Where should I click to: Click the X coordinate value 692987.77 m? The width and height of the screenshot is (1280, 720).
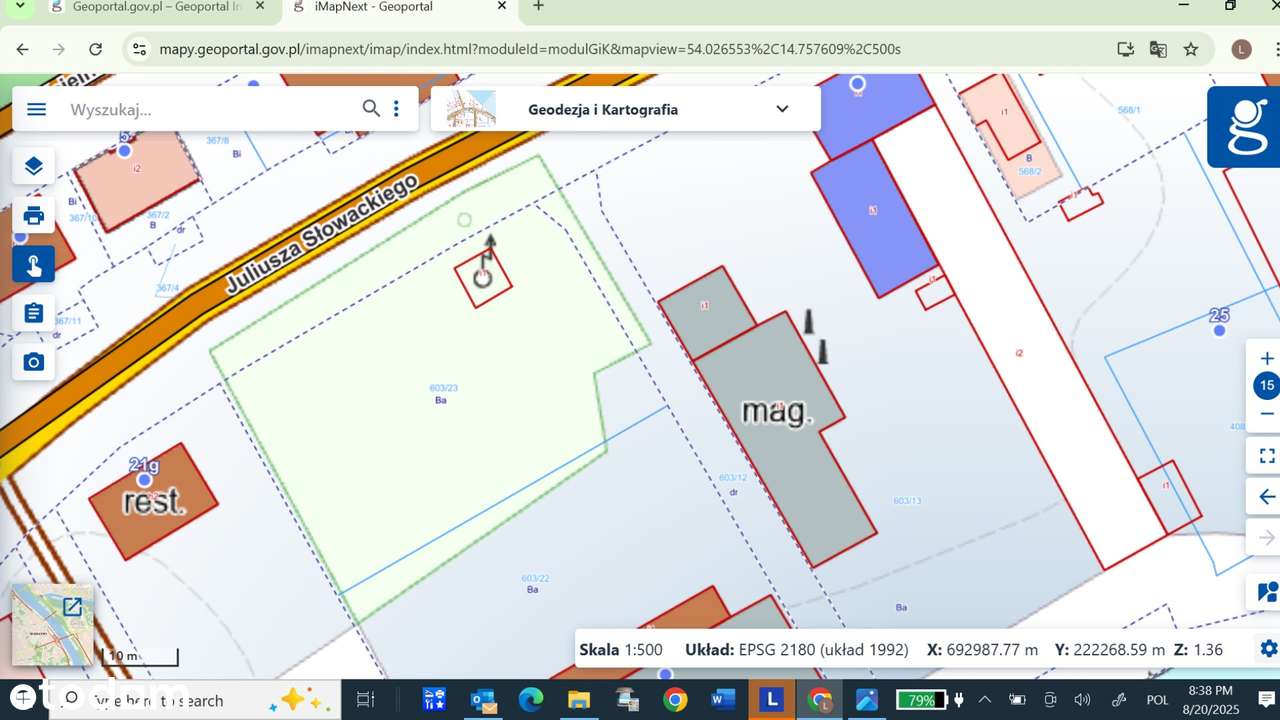point(984,649)
